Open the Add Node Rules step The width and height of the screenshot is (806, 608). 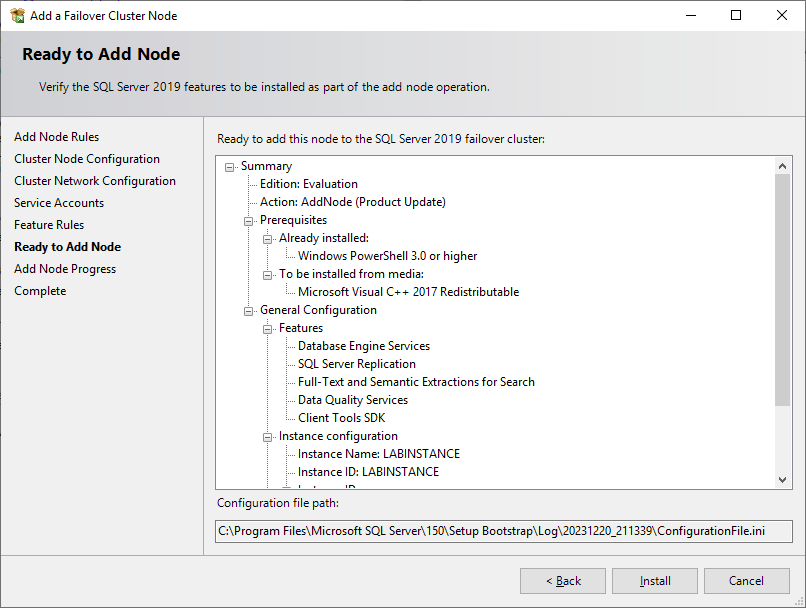[57, 137]
